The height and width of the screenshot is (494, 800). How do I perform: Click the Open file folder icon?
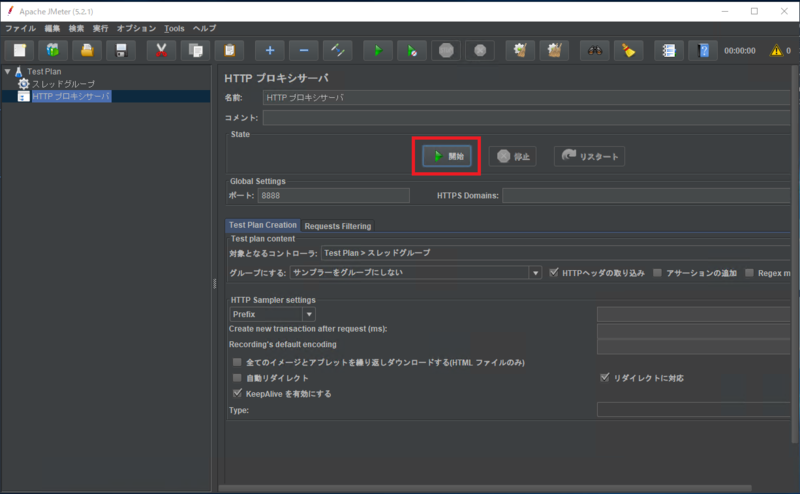87,51
